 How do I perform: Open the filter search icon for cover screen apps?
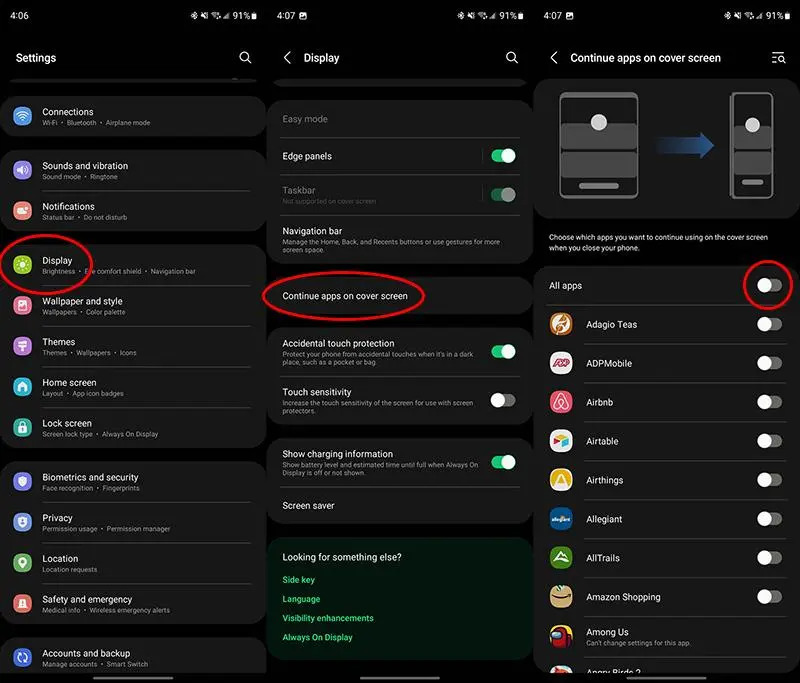(778, 58)
